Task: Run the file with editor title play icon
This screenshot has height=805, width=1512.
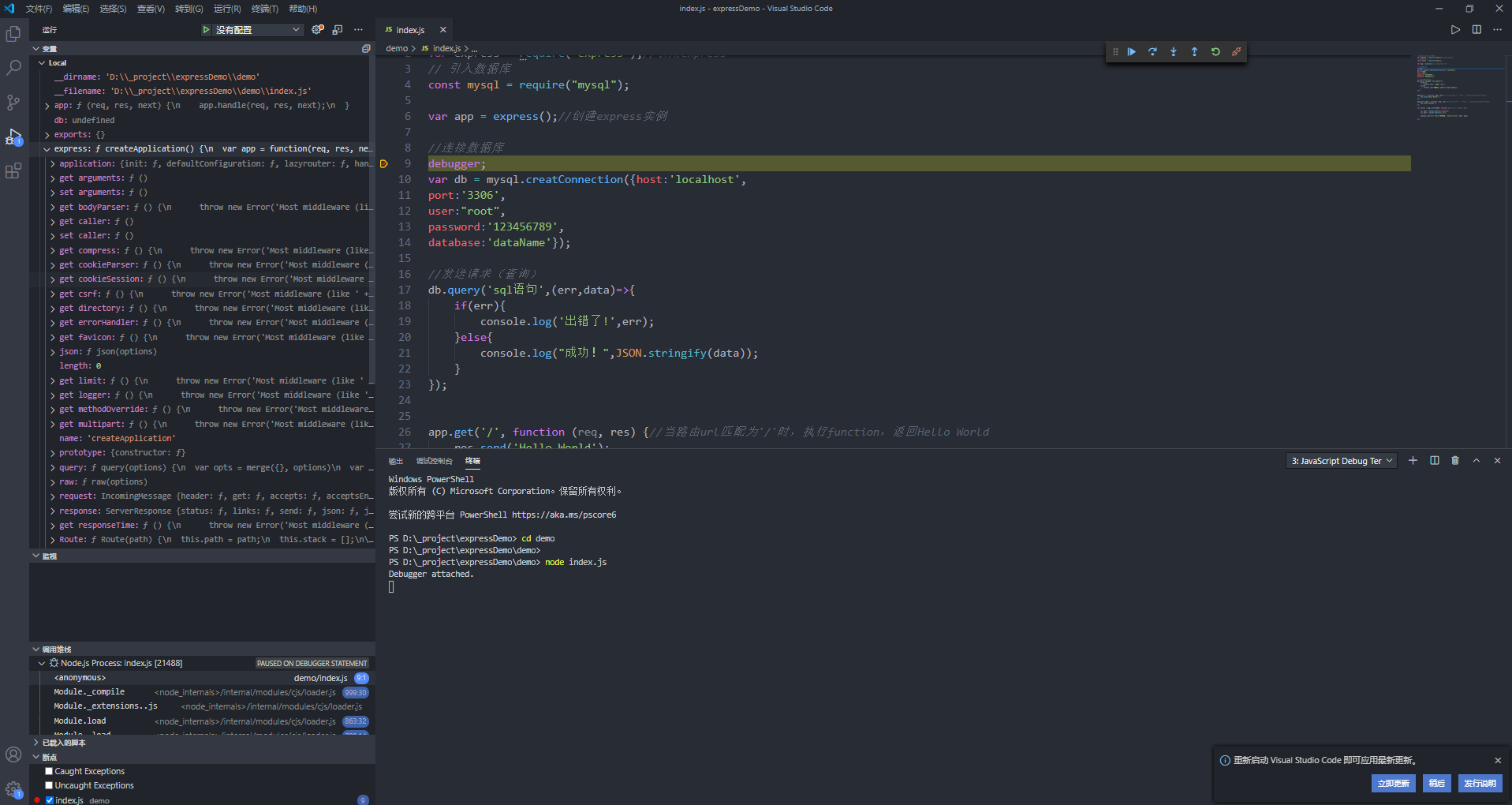Action: click(1455, 30)
